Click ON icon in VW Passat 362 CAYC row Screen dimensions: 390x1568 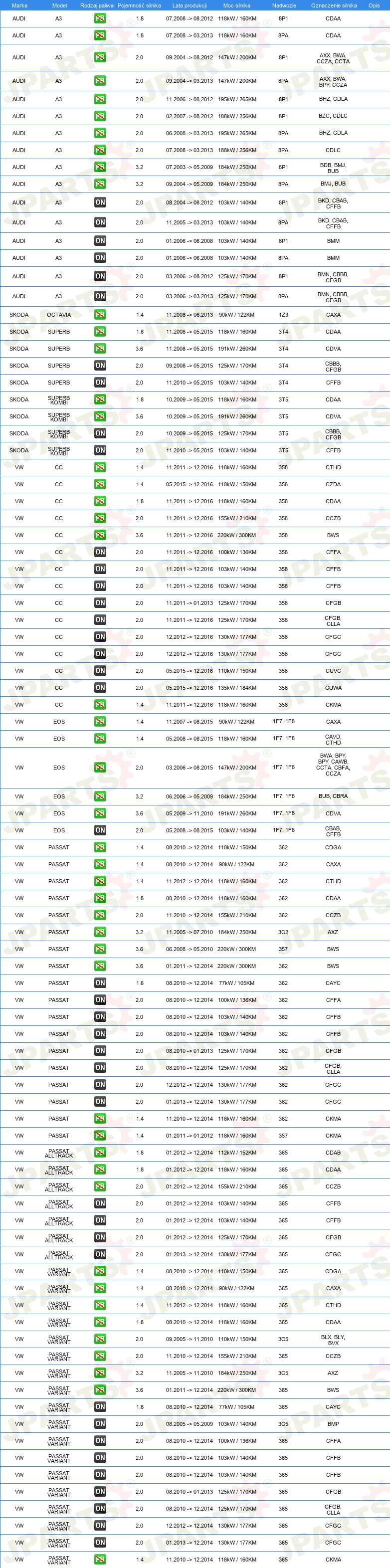(x=100, y=983)
